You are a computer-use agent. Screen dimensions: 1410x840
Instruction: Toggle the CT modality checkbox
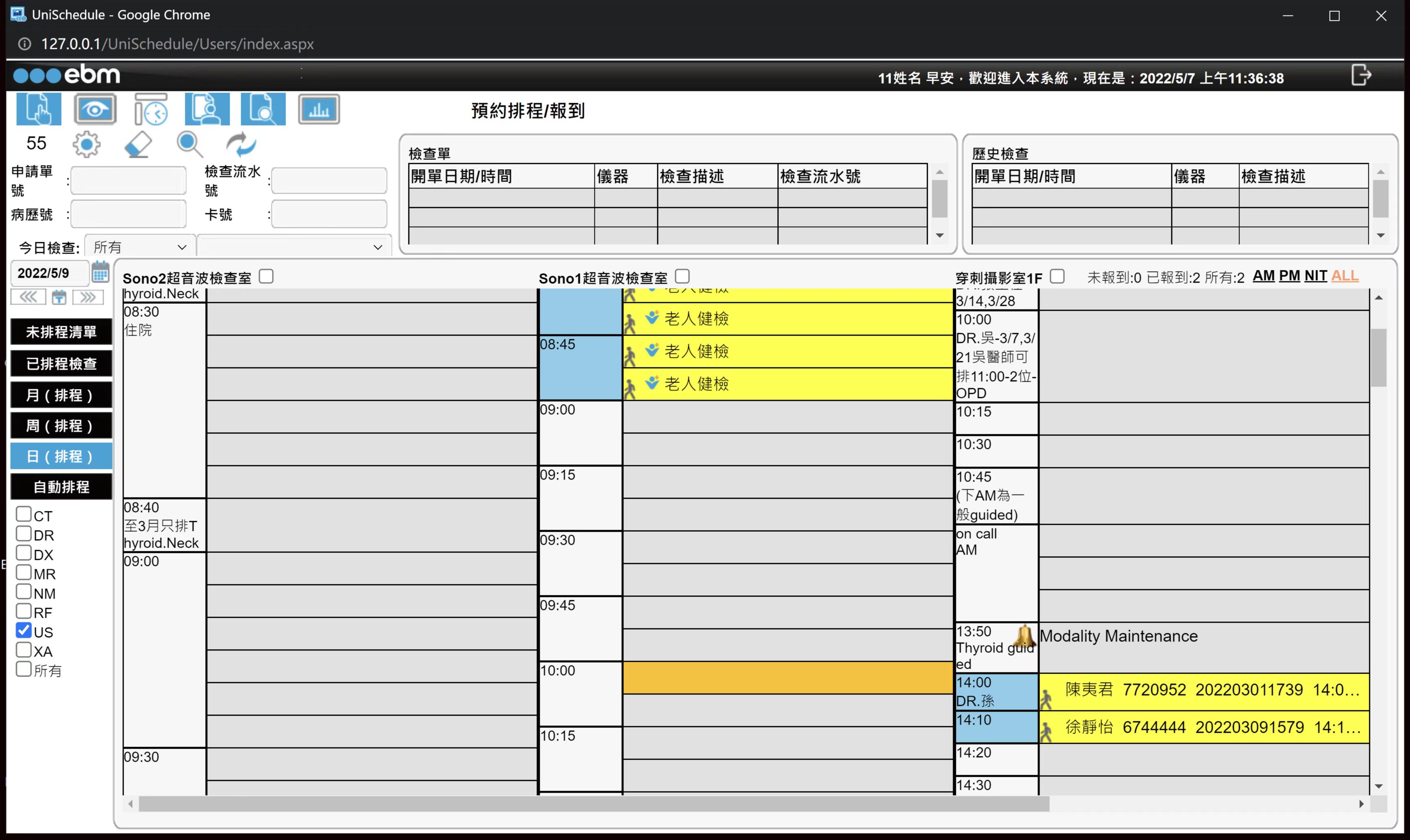point(24,514)
